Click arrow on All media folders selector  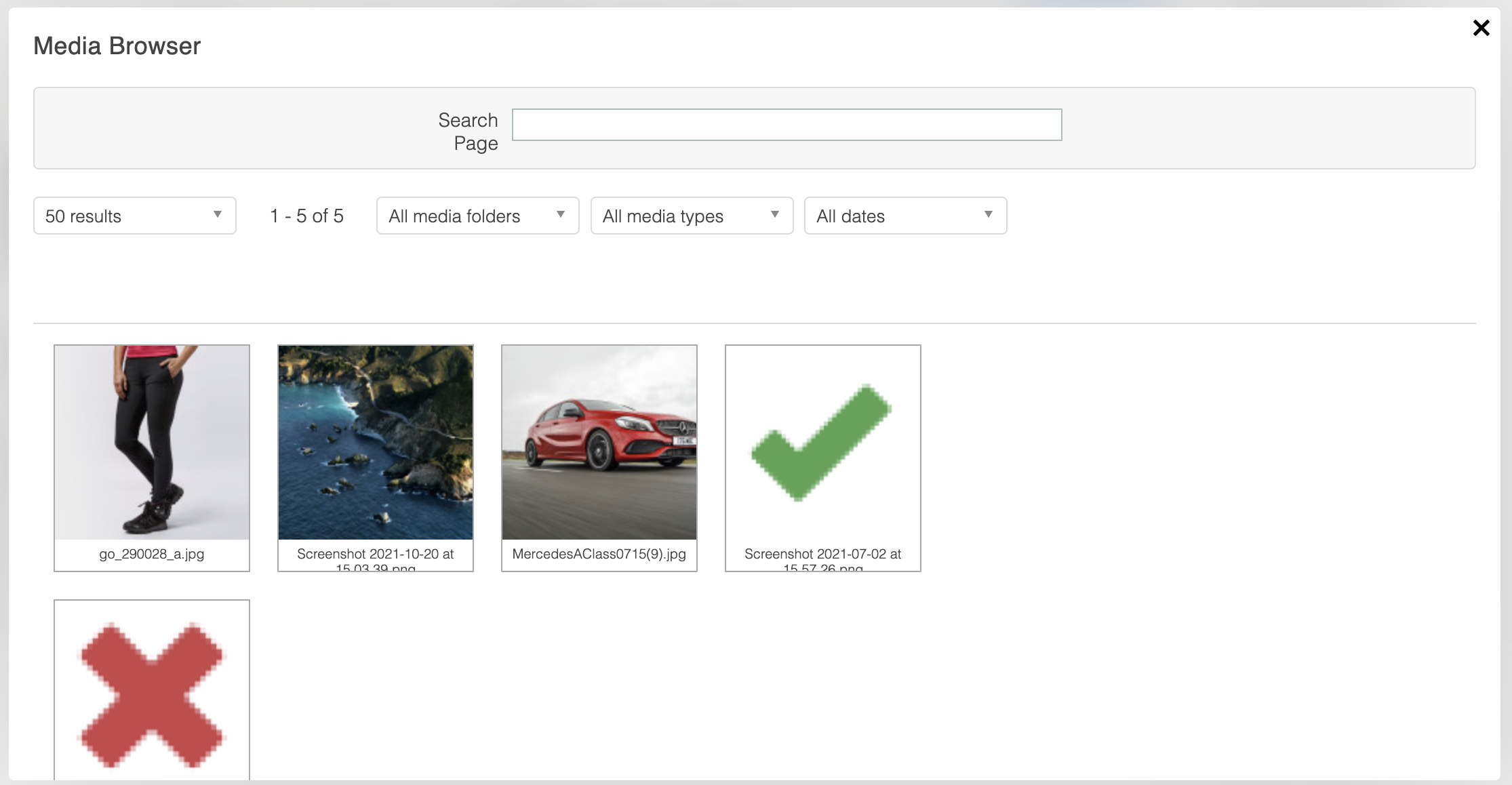[x=561, y=215]
